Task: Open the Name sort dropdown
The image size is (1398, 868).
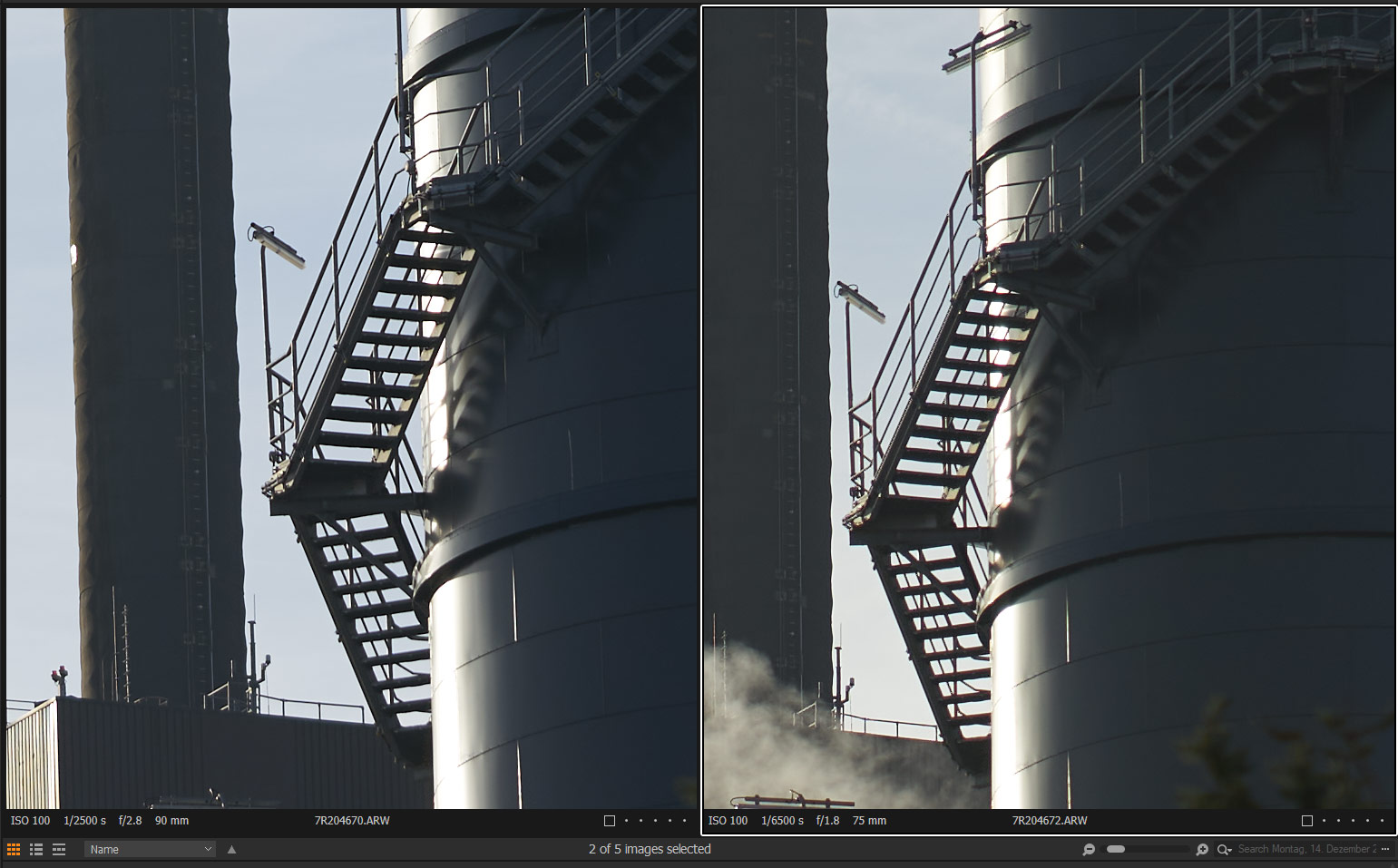Action: (150, 849)
